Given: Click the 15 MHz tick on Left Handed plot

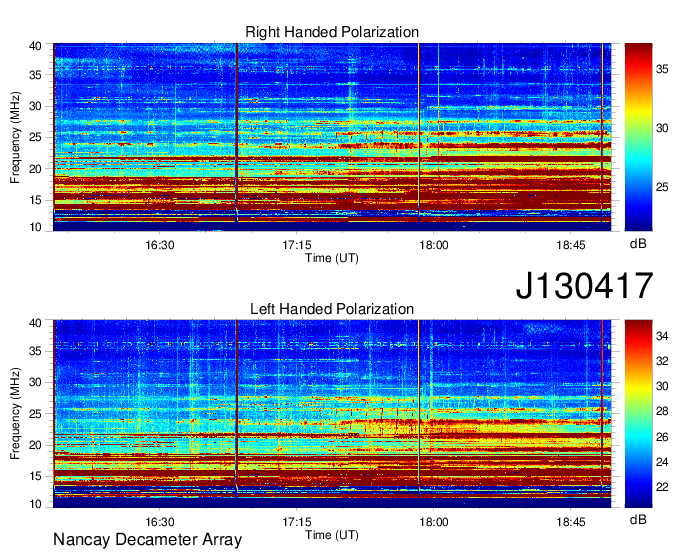Looking at the screenshot, I should pos(36,477).
